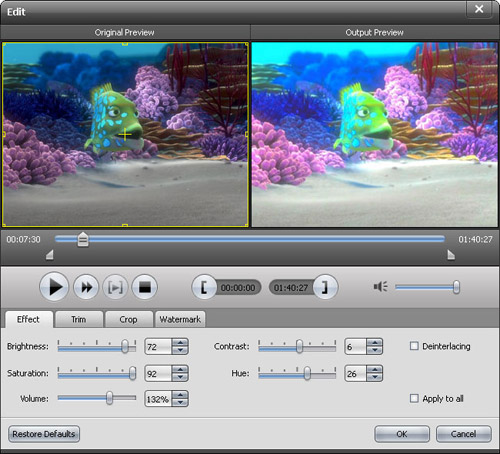Switch to the Effect tab
This screenshot has width=500, height=454.
click(29, 319)
